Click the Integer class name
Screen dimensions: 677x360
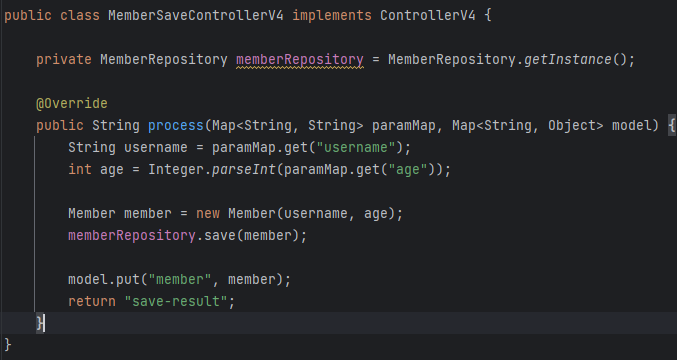pos(176,170)
